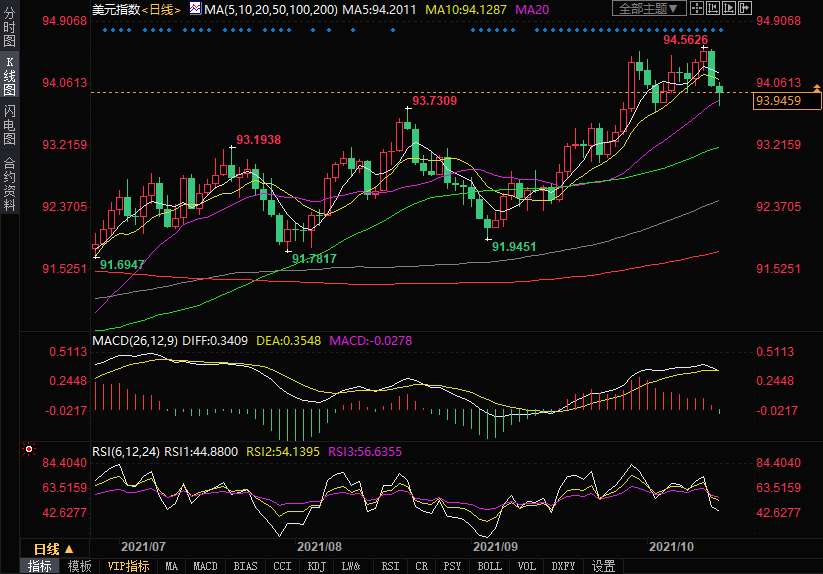The image size is (823, 574).
Task: Open 合约资料 contract info tab
Action: coord(10,184)
